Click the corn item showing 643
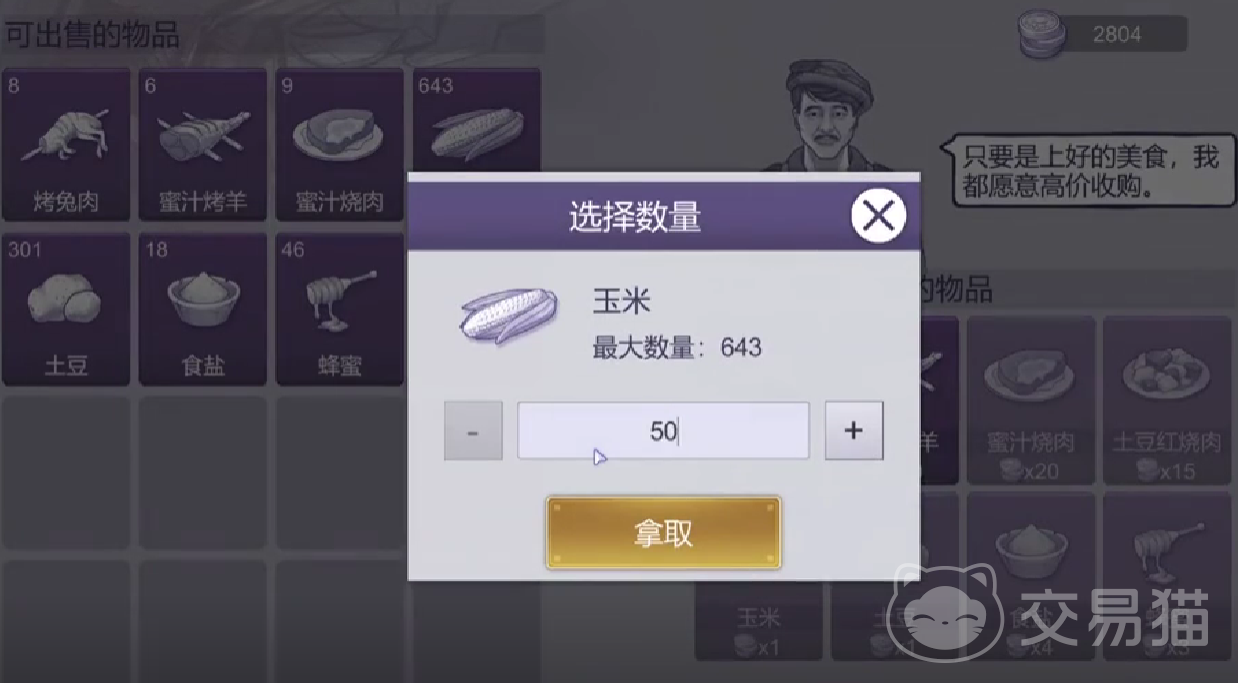The height and width of the screenshot is (683, 1238). (476, 120)
